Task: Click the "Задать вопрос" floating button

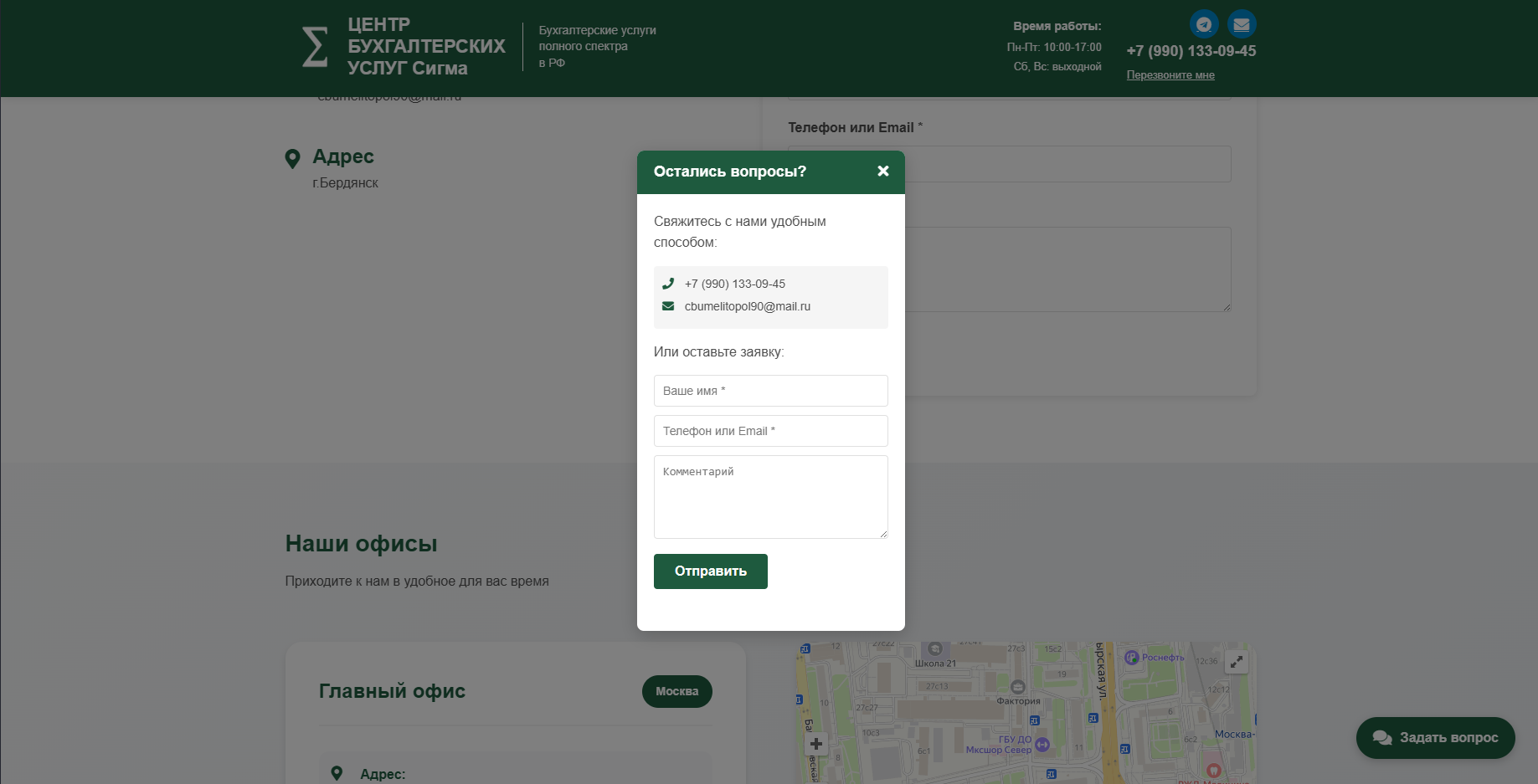Action: (x=1436, y=738)
